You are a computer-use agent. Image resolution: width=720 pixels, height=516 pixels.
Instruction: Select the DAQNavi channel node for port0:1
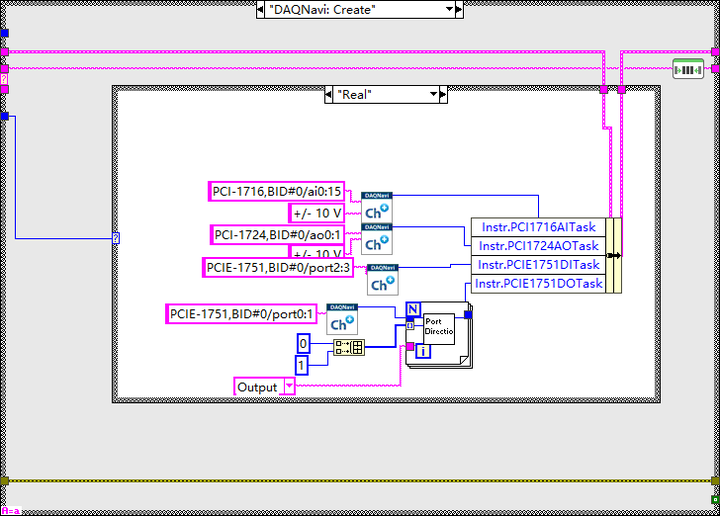tap(342, 319)
